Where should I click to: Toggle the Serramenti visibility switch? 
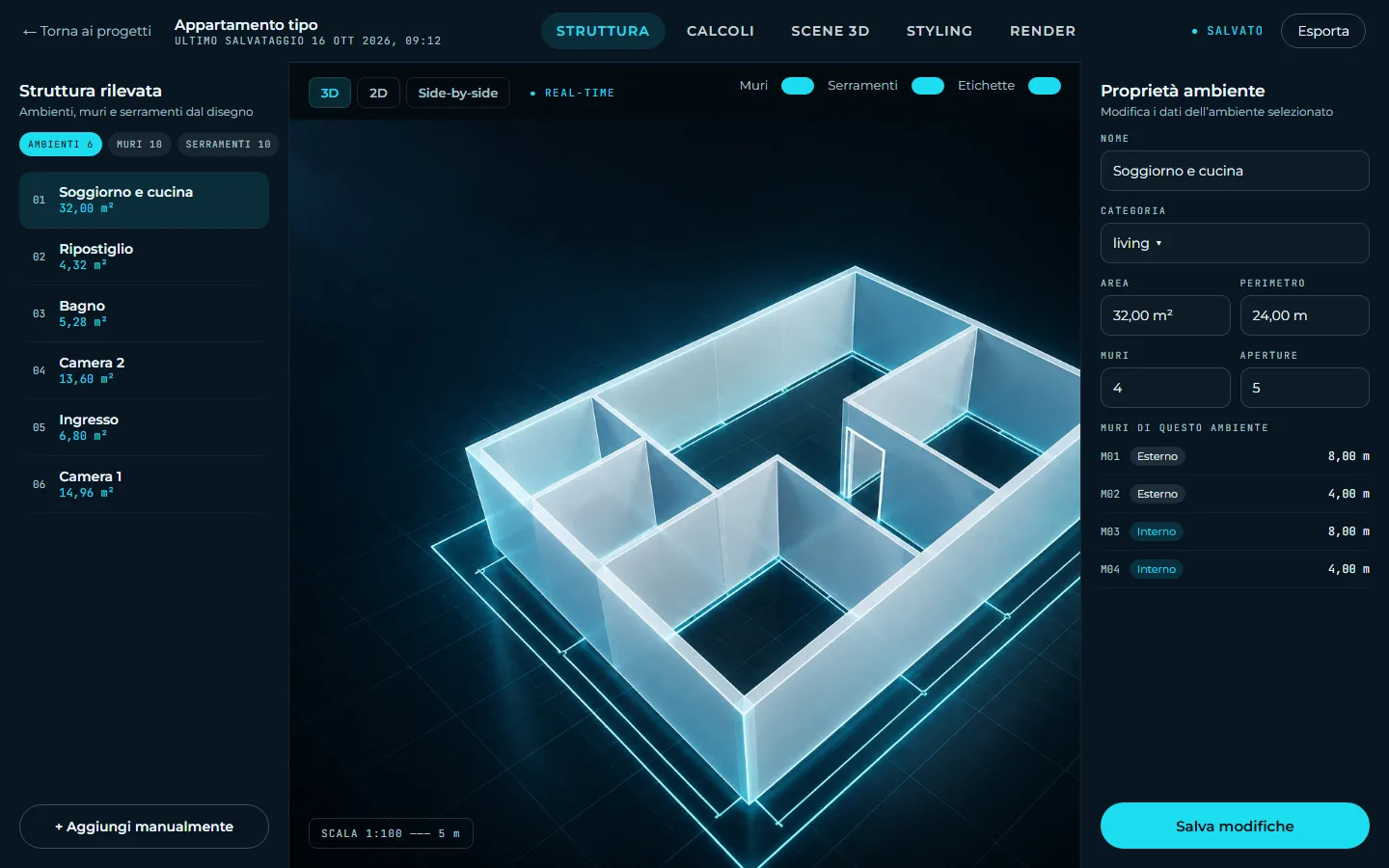click(x=928, y=86)
